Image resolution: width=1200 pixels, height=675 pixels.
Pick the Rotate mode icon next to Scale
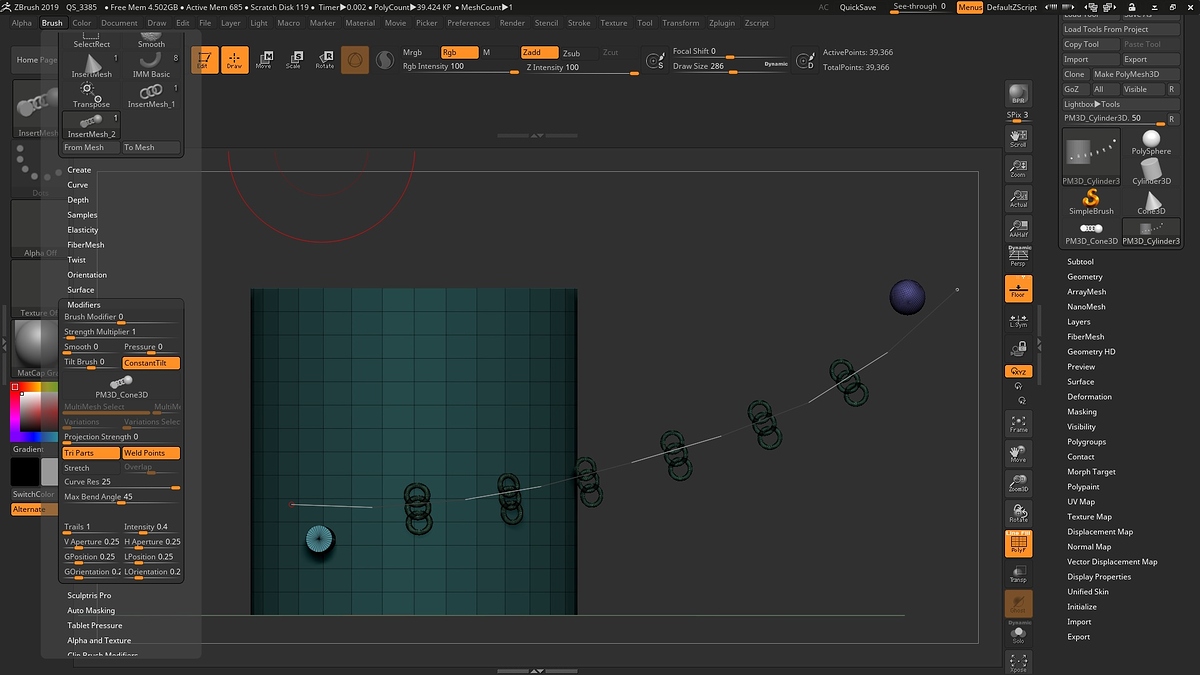tap(325, 60)
